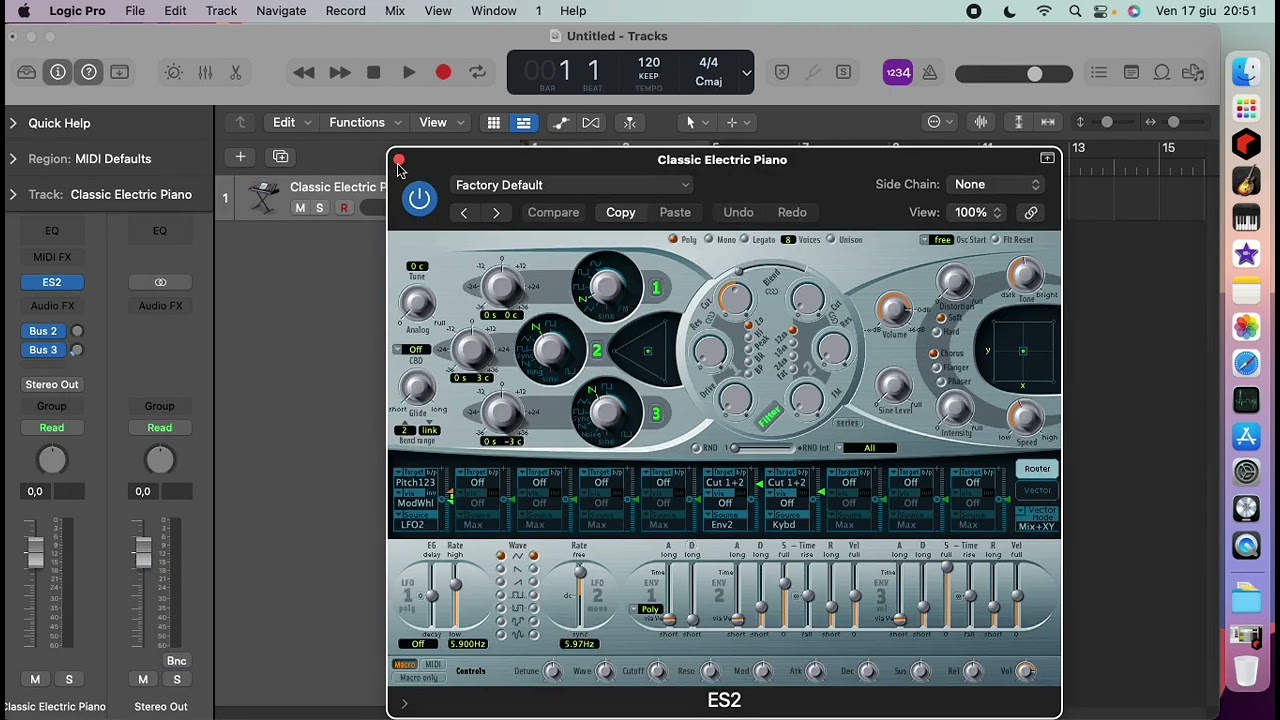Click green Read automation on piano strip
Screen dimensions: 1280x720
[x=52, y=428]
